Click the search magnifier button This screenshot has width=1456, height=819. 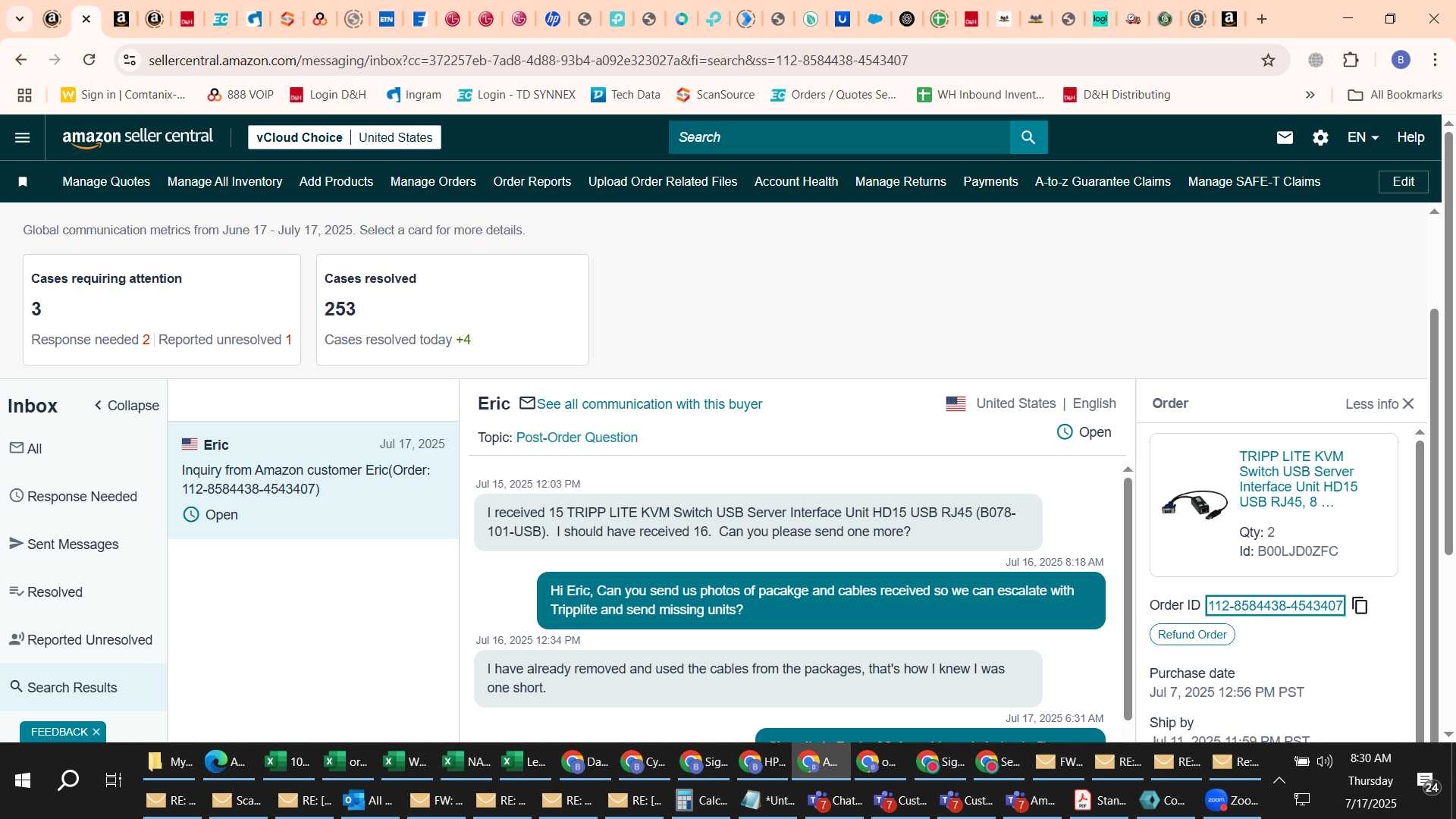(1028, 137)
